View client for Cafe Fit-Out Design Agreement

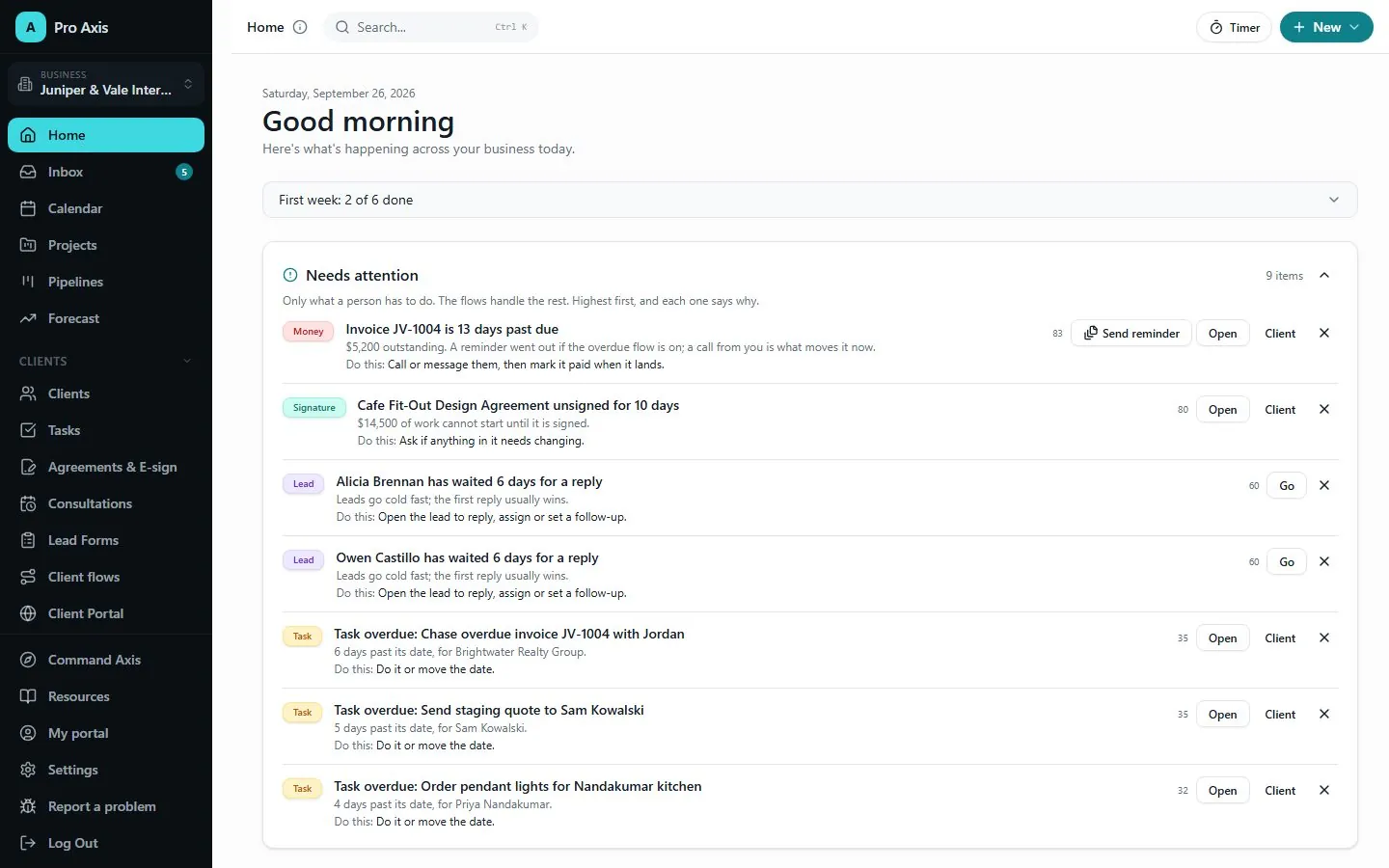tap(1280, 409)
